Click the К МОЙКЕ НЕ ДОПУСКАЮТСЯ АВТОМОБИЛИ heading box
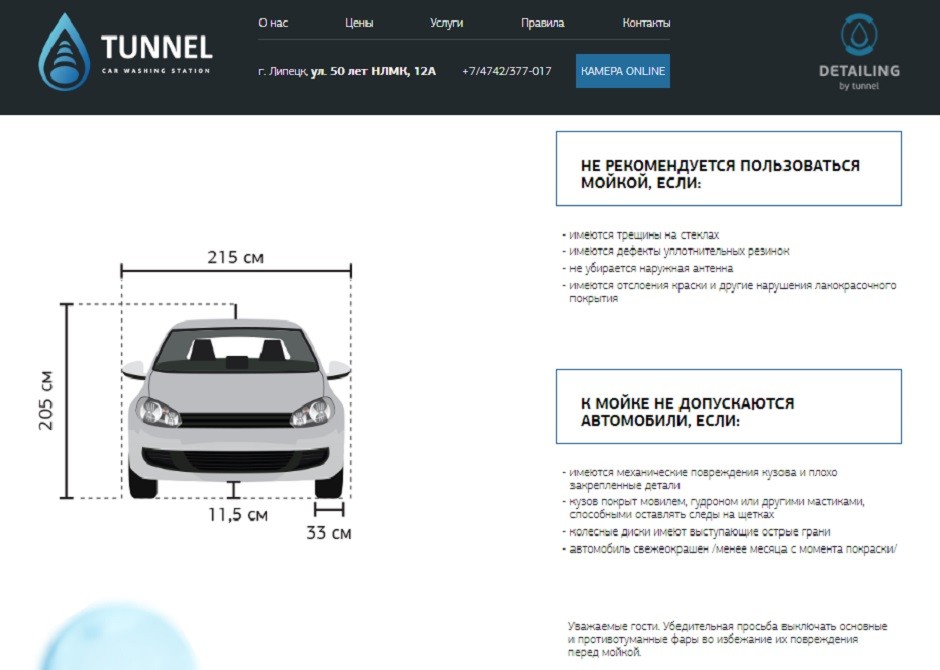940x670 pixels. click(x=728, y=406)
